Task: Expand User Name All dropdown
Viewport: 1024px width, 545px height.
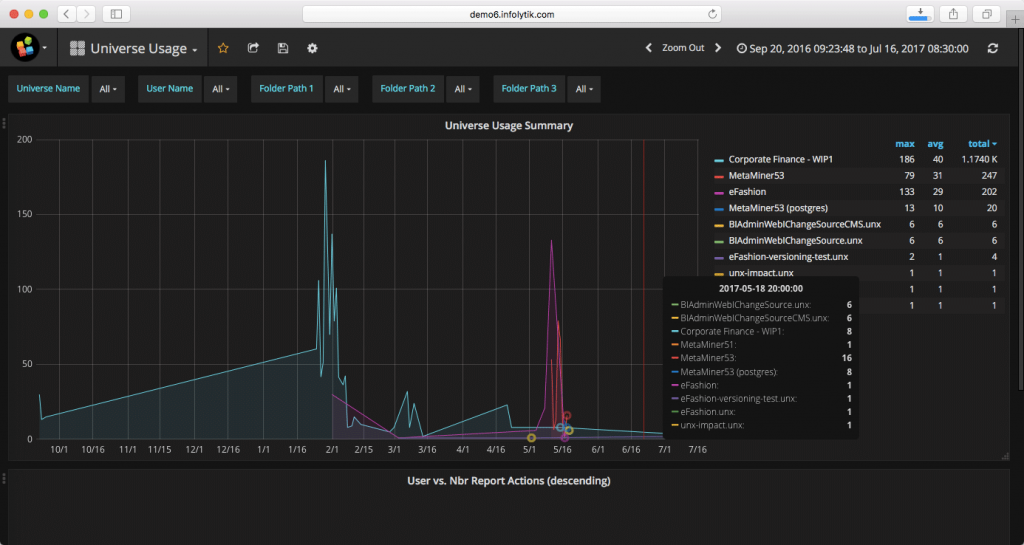Action: 219,89
